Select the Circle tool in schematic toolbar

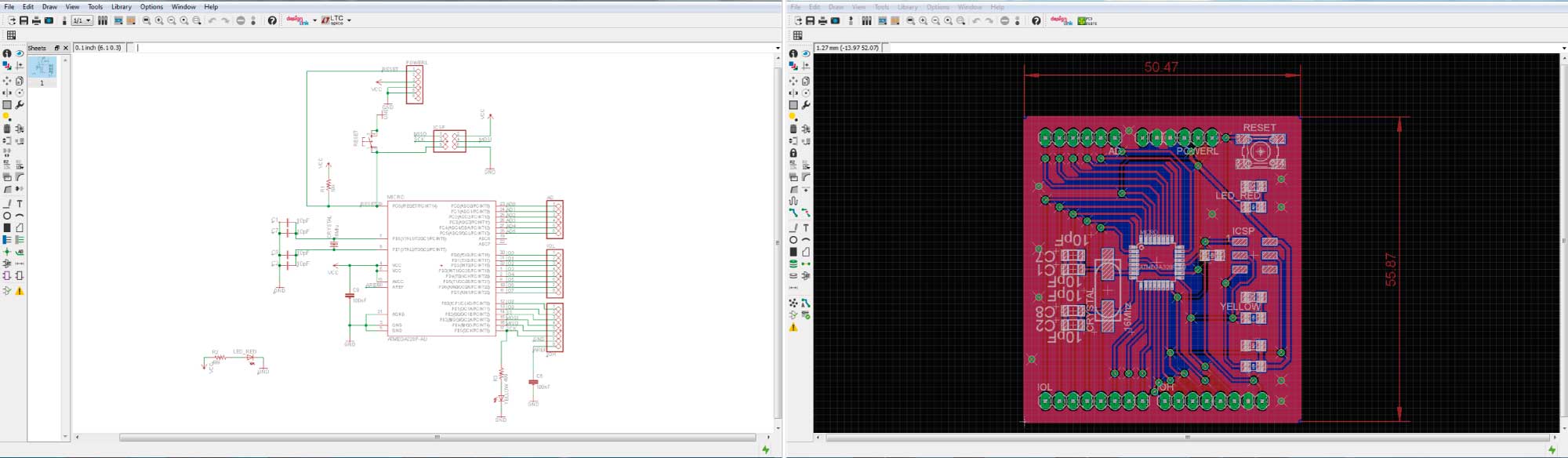(7, 216)
